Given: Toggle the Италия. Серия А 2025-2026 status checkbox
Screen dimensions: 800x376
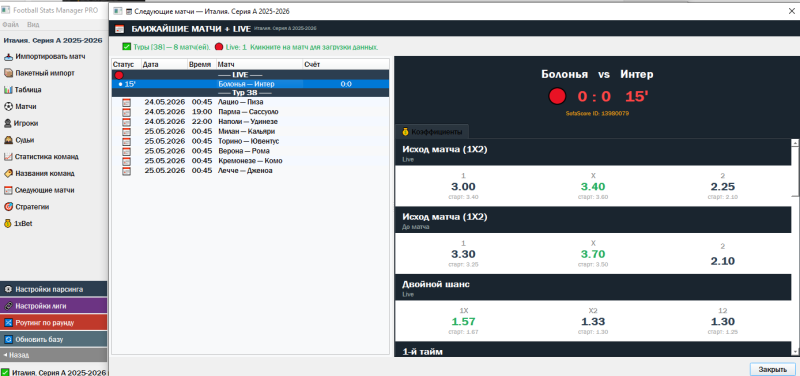Looking at the screenshot, I should 6,372.
